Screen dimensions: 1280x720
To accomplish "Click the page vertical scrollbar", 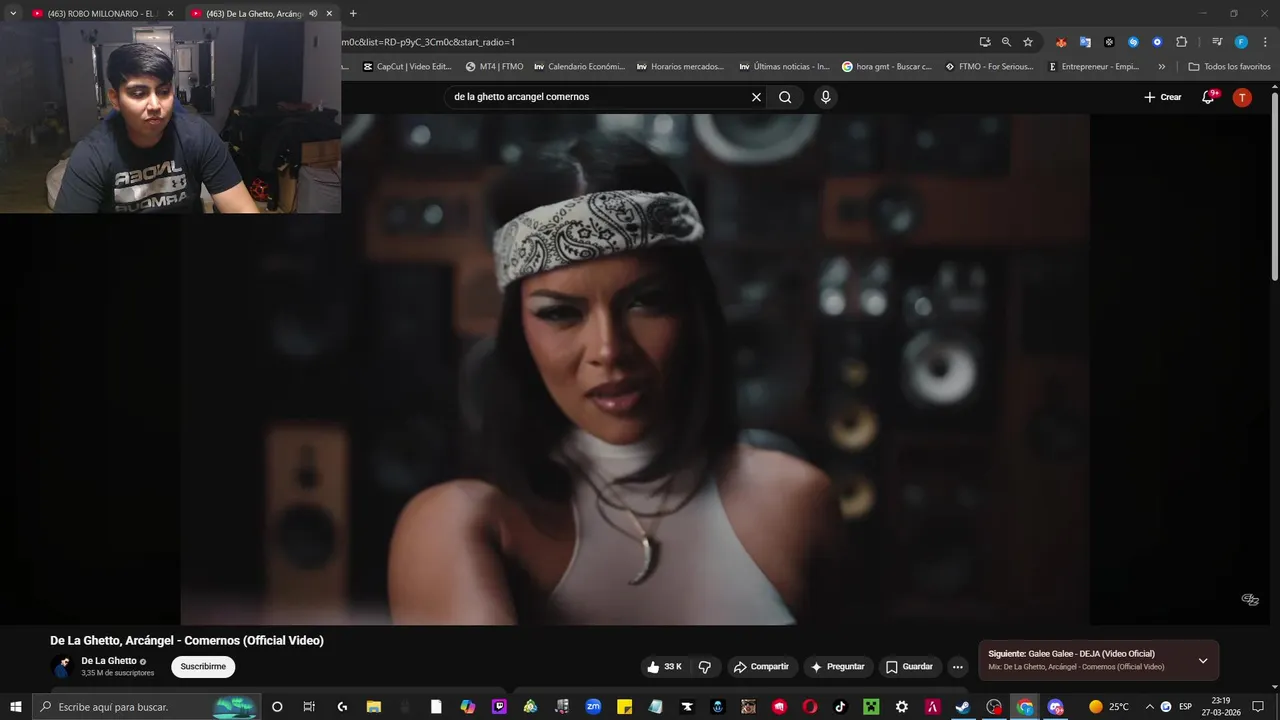I will 1275,186.
